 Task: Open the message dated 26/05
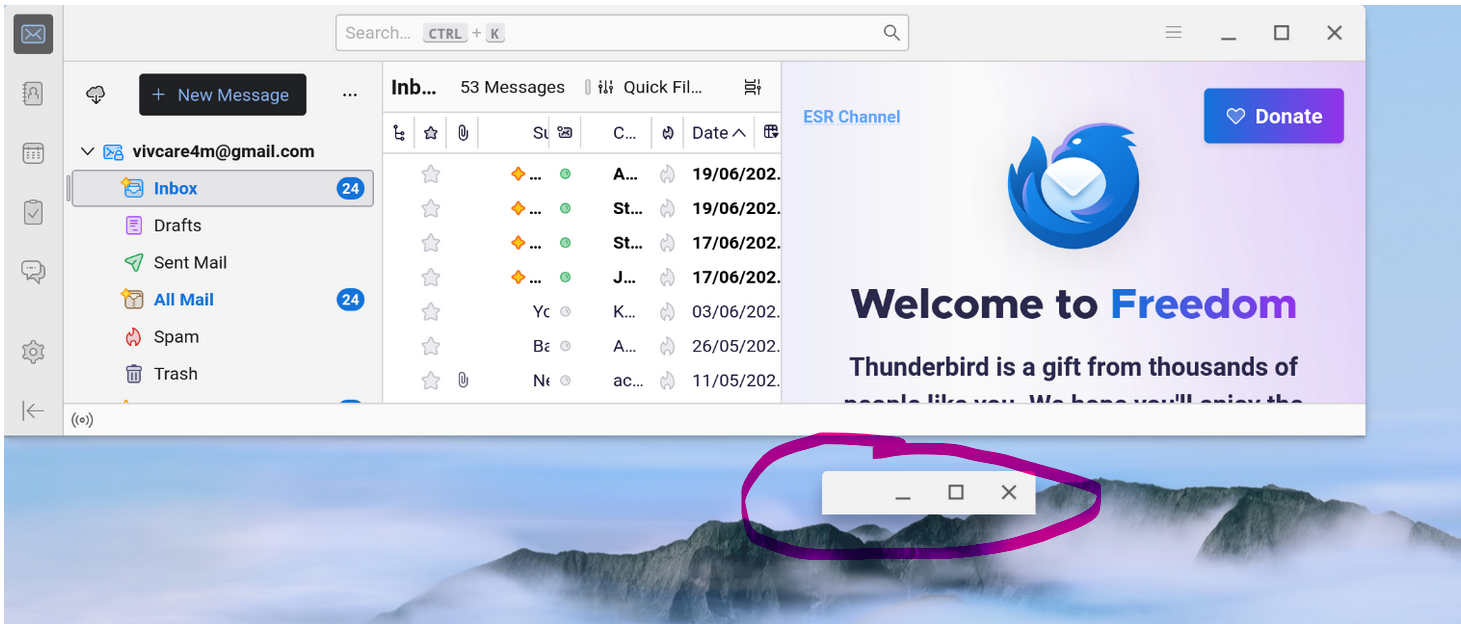pyautogui.click(x=582, y=346)
